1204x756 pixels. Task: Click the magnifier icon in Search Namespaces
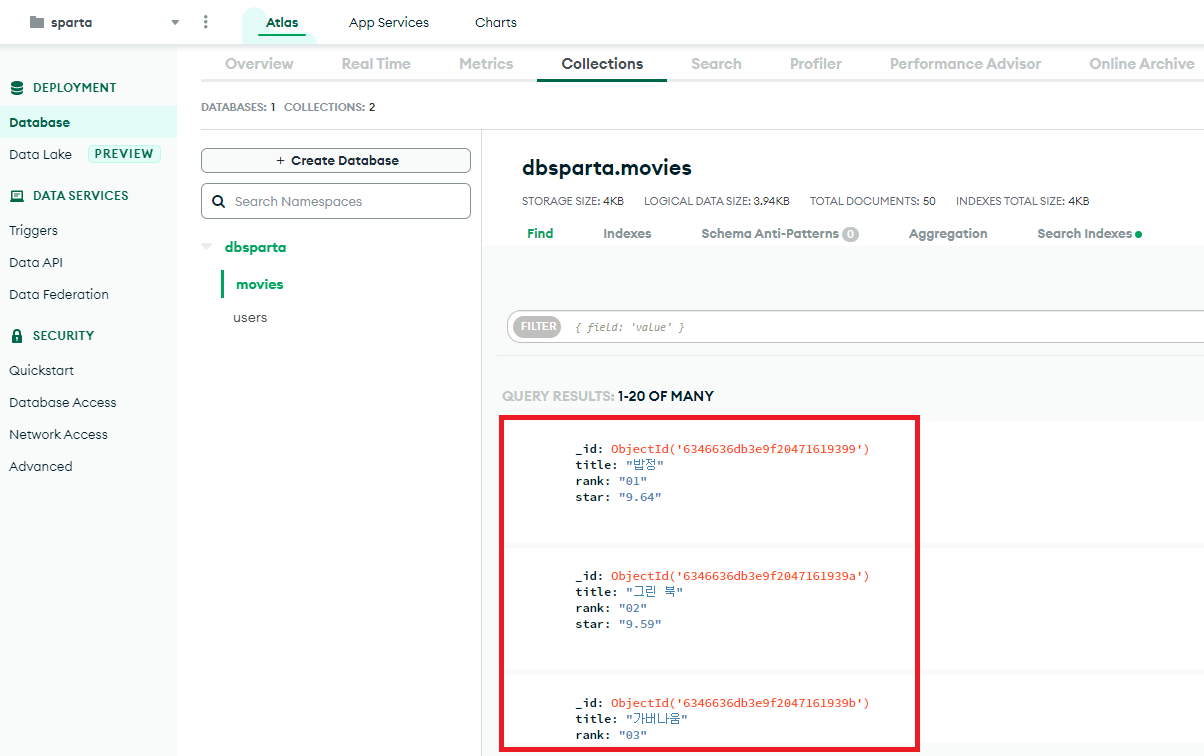219,201
